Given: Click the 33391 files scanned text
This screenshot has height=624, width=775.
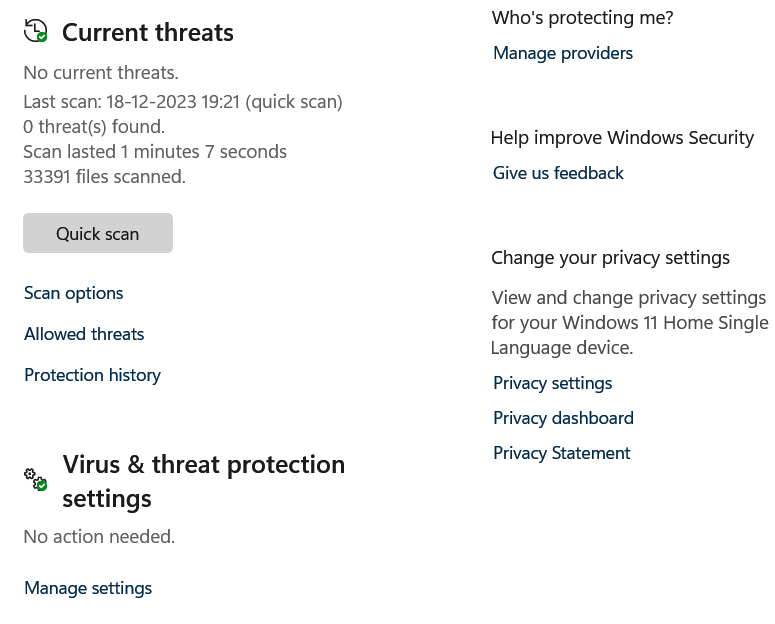Looking at the screenshot, I should [104, 176].
